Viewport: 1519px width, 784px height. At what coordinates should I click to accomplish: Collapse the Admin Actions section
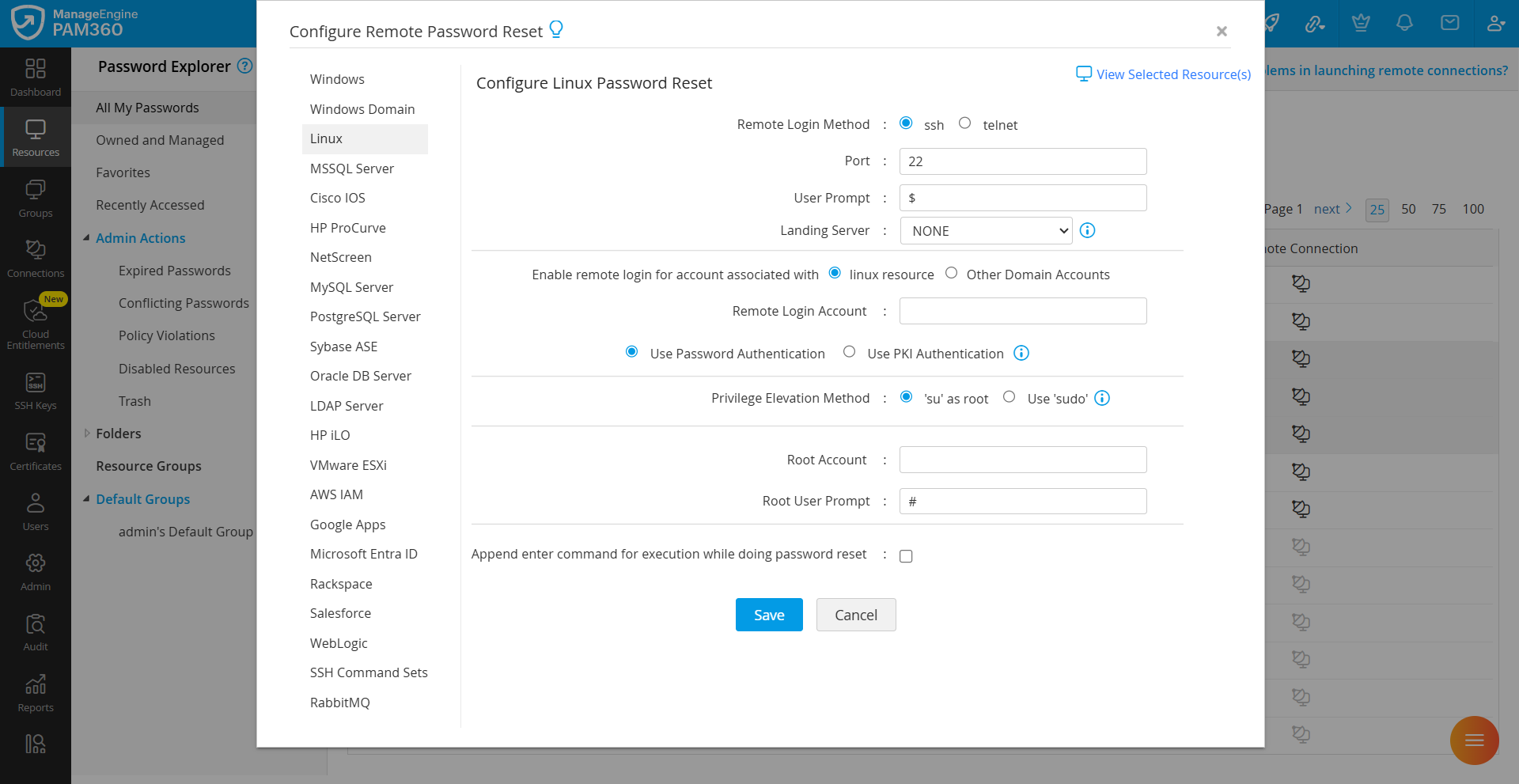(87, 237)
